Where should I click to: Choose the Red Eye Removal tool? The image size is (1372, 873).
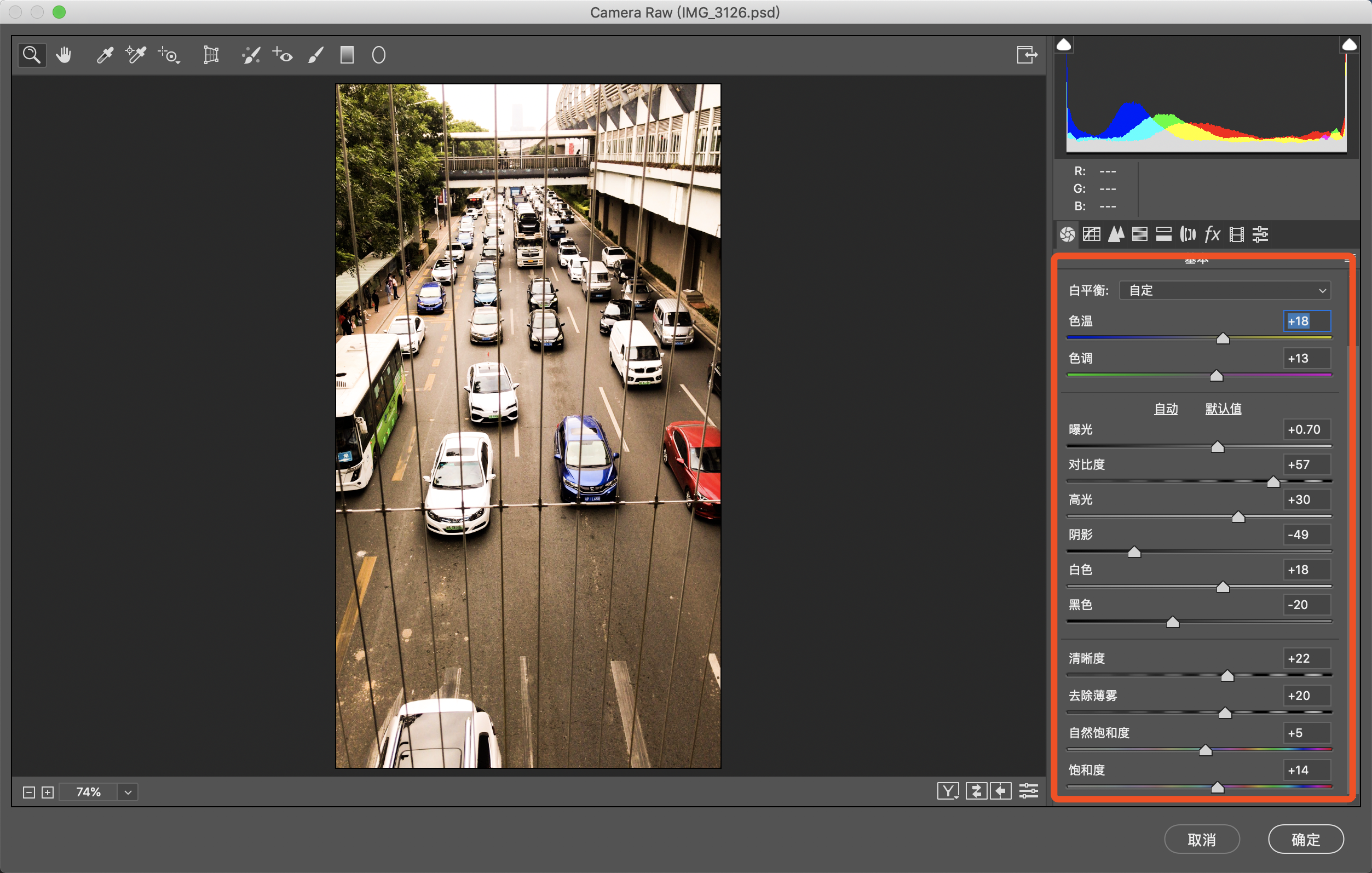tap(283, 55)
